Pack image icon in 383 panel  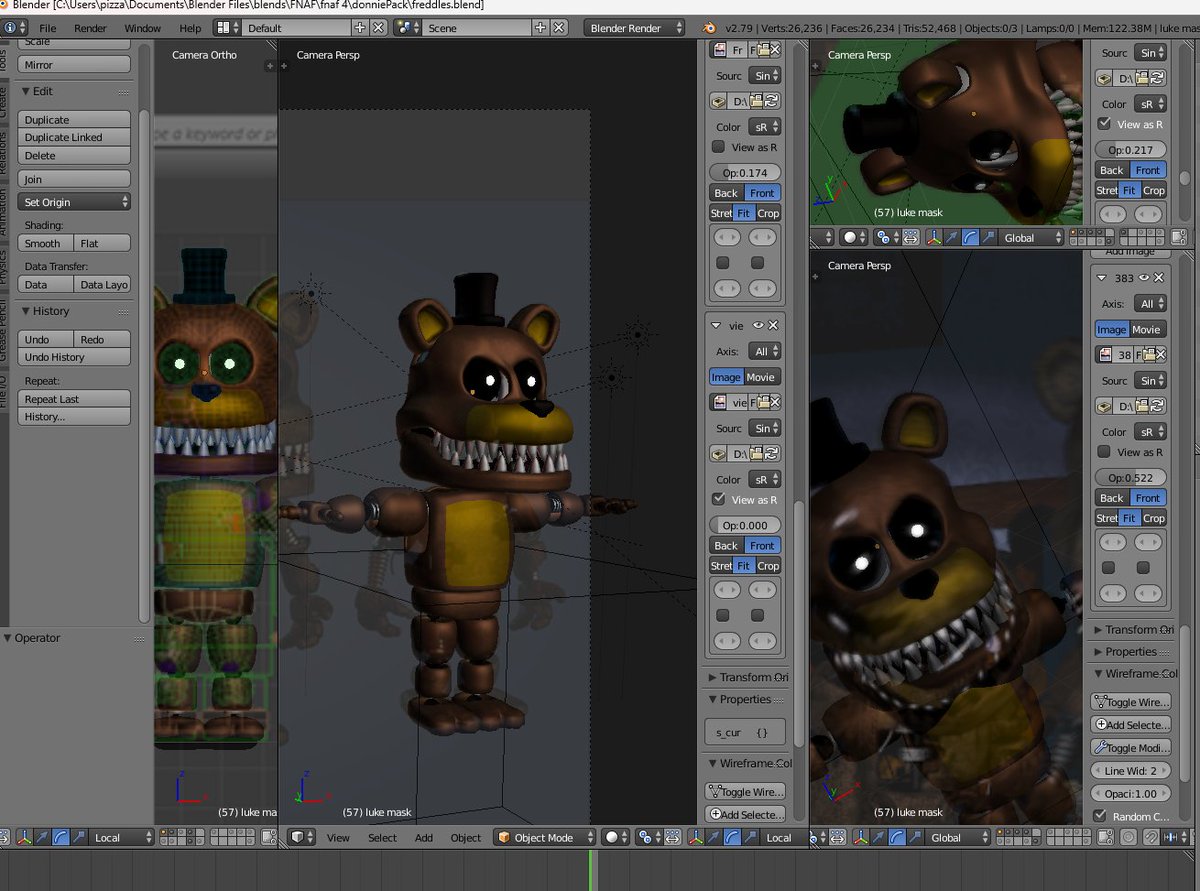[x=1104, y=406]
